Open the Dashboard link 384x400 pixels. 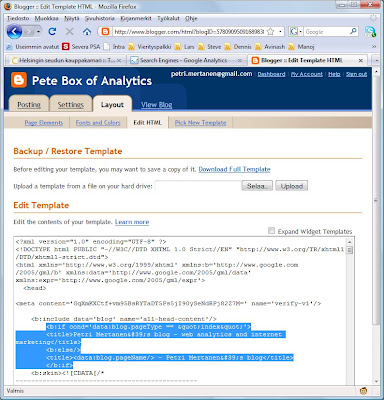click(271, 74)
